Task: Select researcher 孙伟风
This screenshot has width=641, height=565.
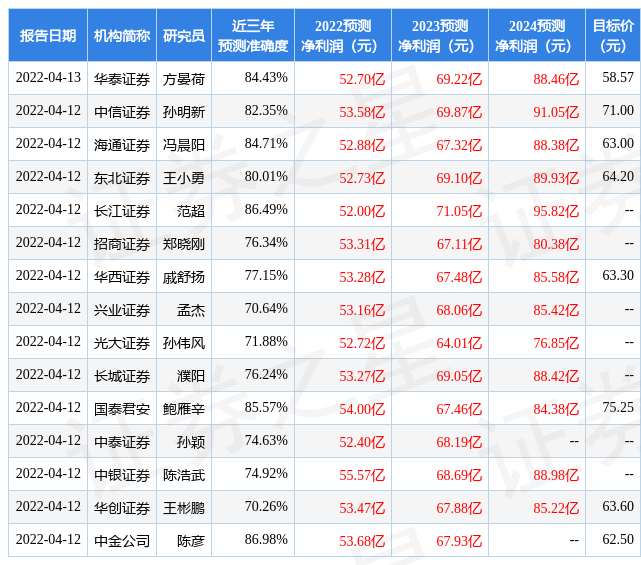Action: coord(184,343)
